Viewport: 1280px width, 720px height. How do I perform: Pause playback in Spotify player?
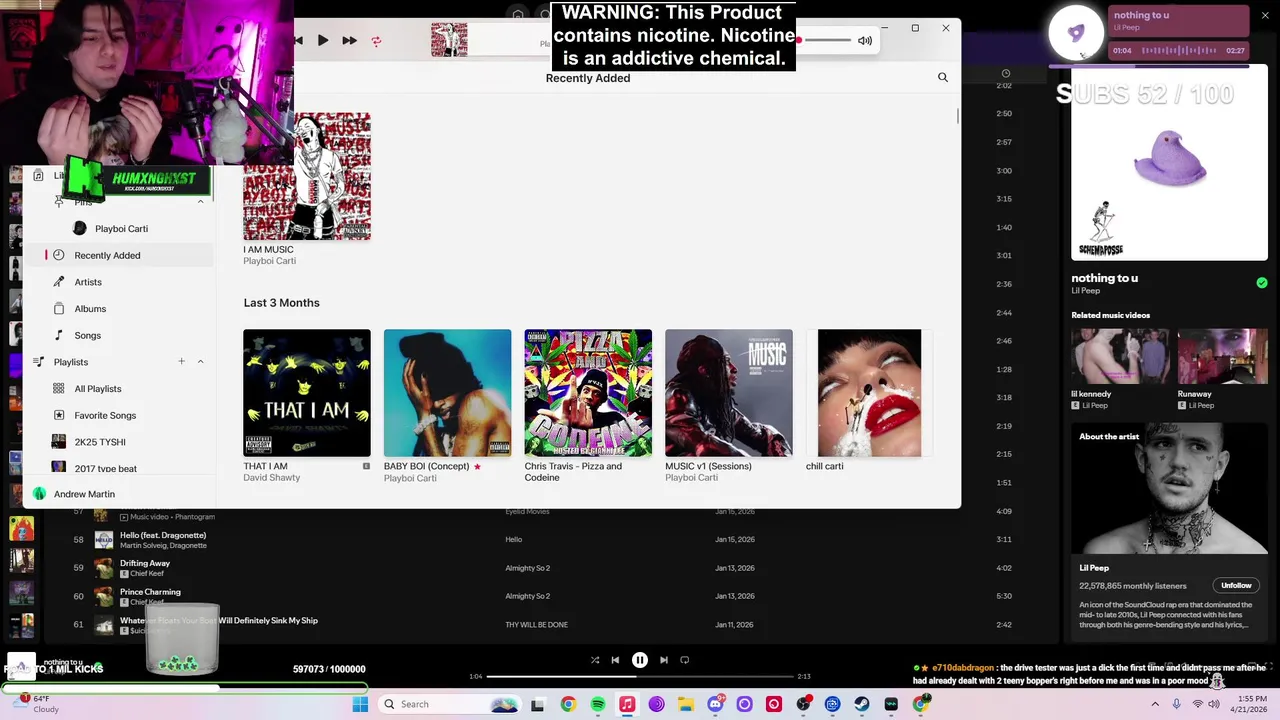[x=640, y=660]
